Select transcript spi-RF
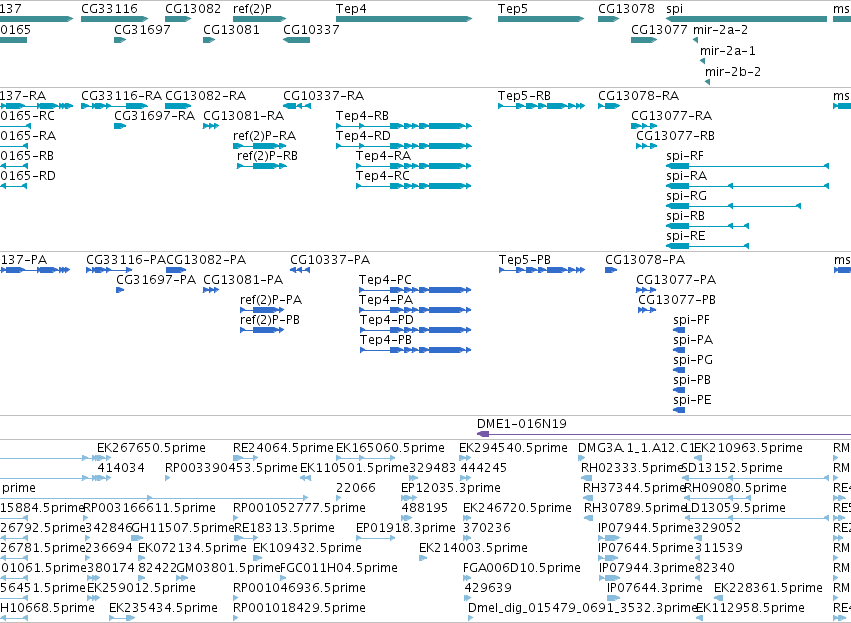 (747, 166)
